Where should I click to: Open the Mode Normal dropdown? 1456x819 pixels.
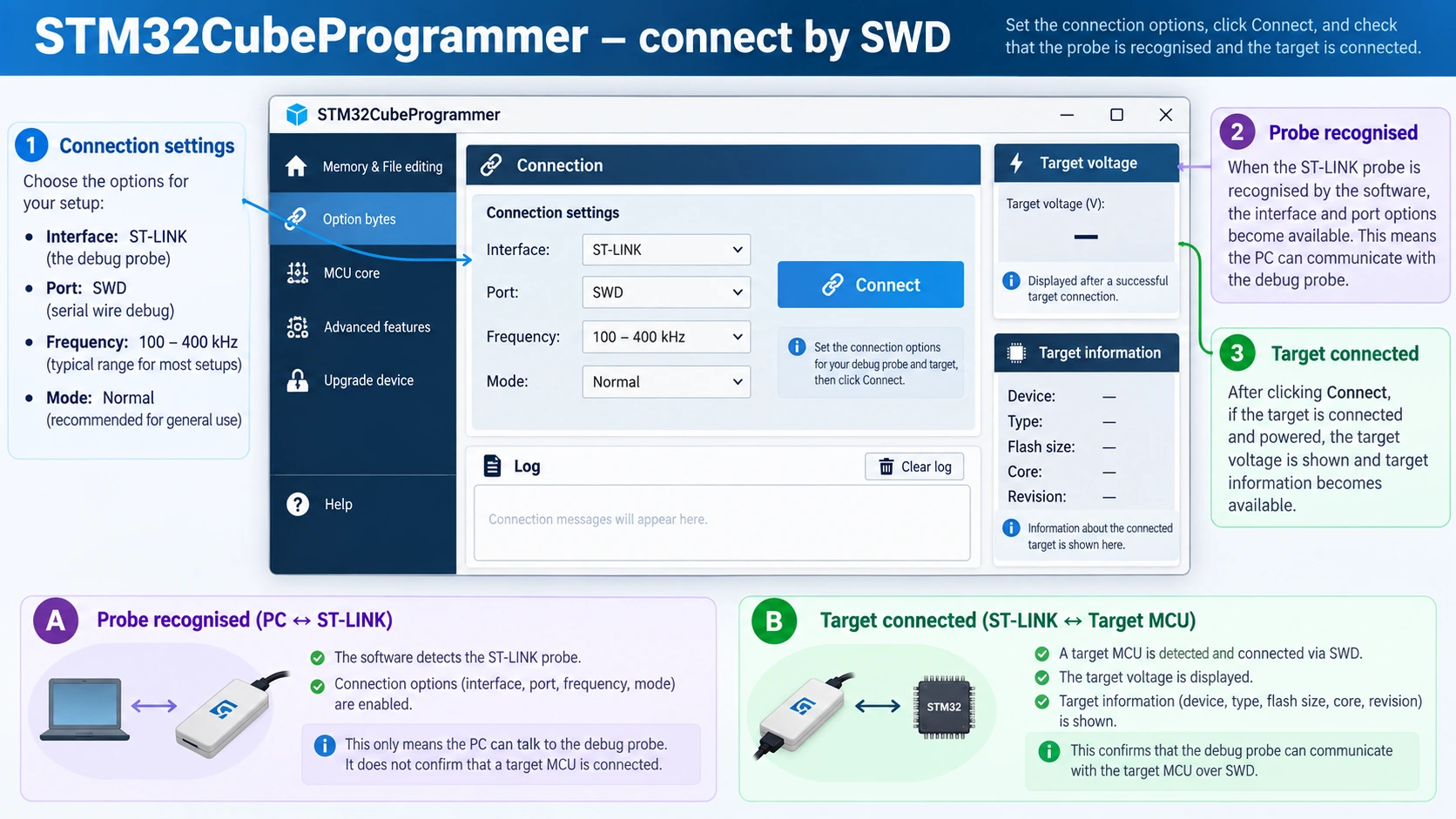click(666, 381)
